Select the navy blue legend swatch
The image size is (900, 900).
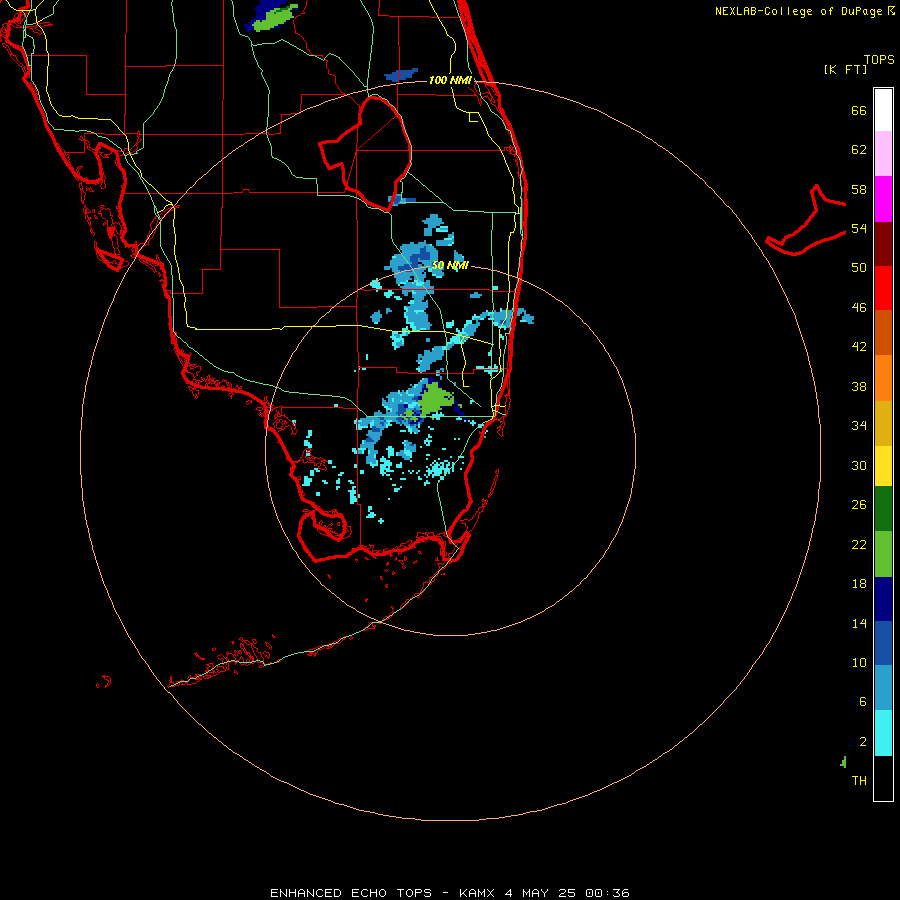883,599
